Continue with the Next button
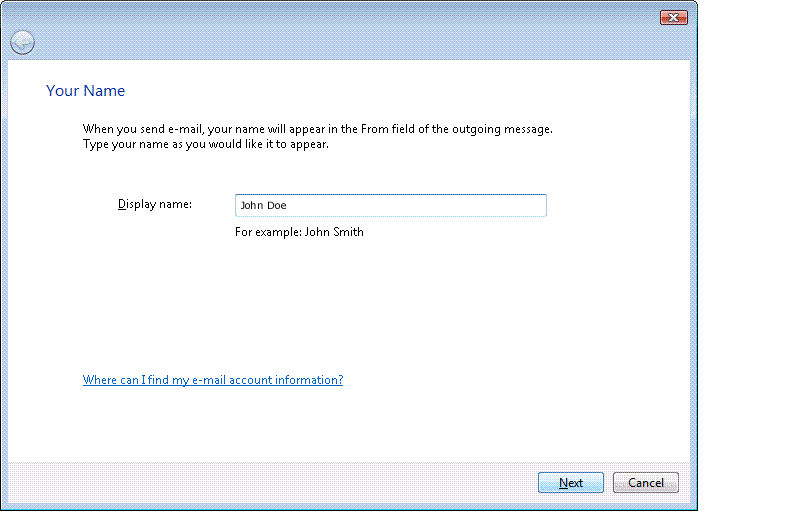The height and width of the screenshot is (525, 800). [570, 483]
